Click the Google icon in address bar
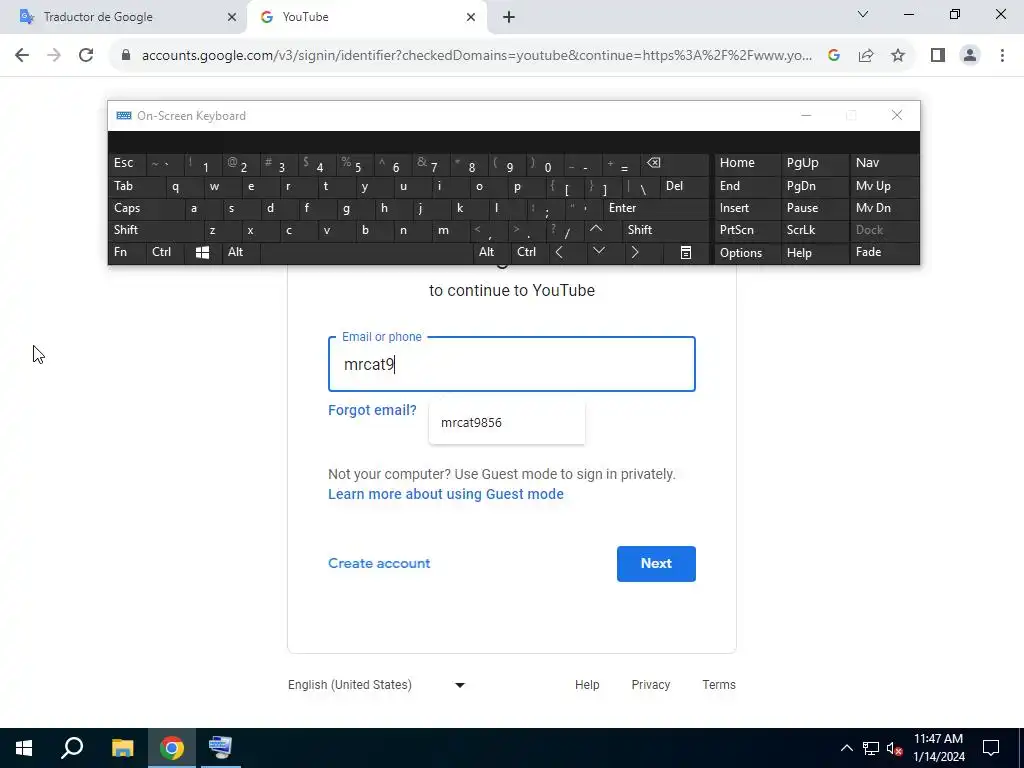Viewport: 1024px width, 768px height. [833, 55]
